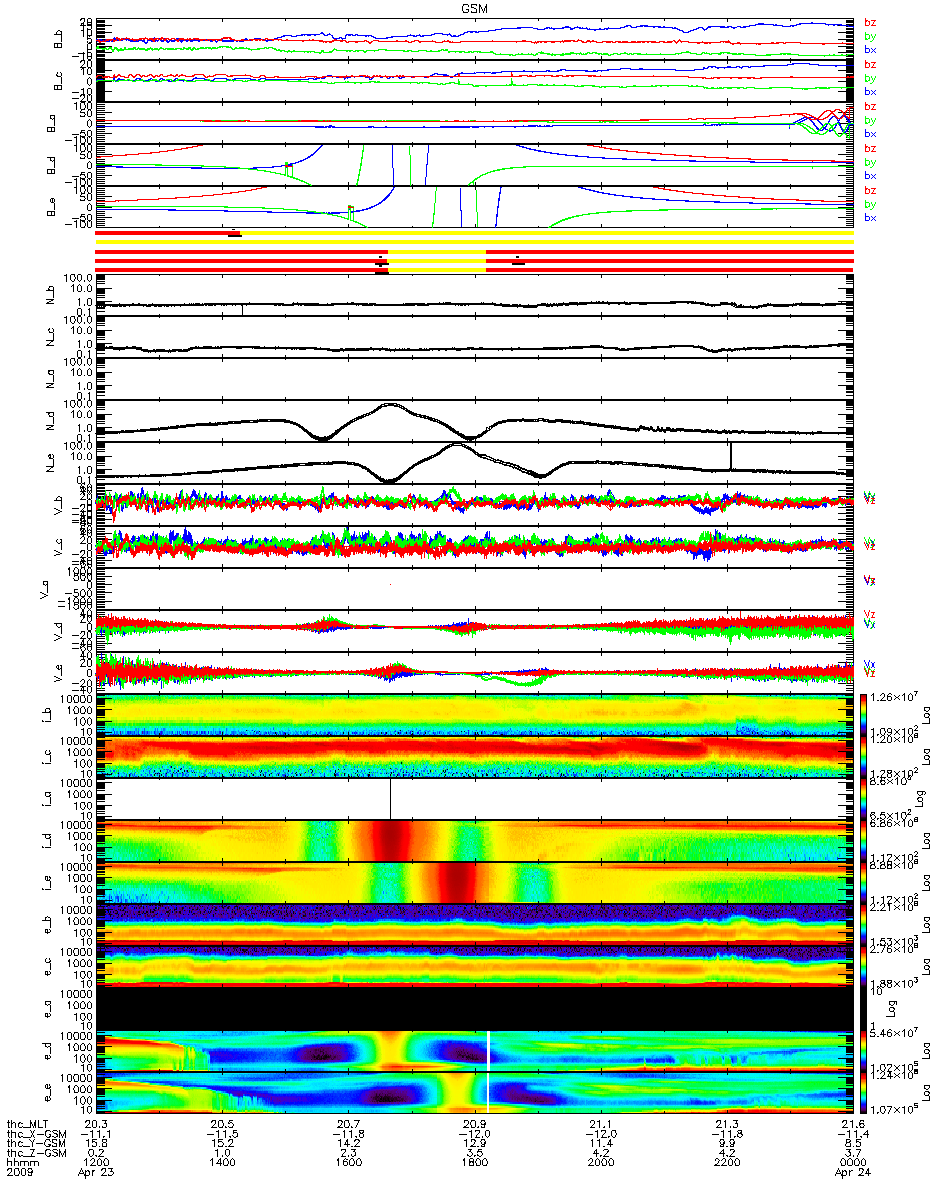This screenshot has height=1200, width=930.
Task: Pick the V_b velocity axis label
Action: (58, 506)
